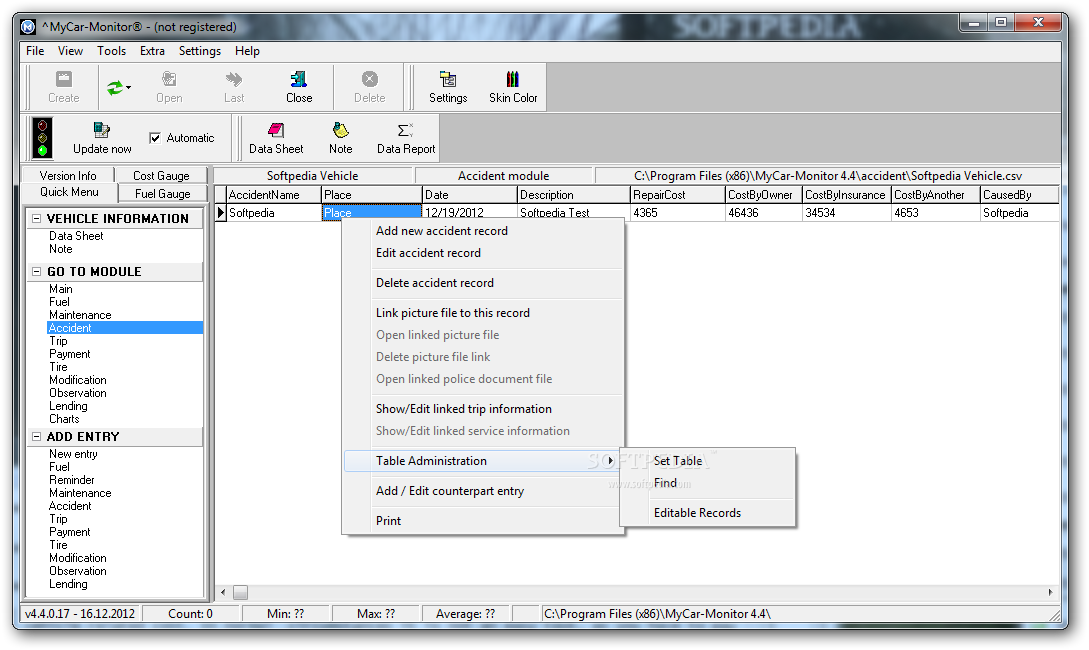Image resolution: width=1089 pixels, height=650 pixels.
Task: Open the File menu
Action: [x=35, y=51]
